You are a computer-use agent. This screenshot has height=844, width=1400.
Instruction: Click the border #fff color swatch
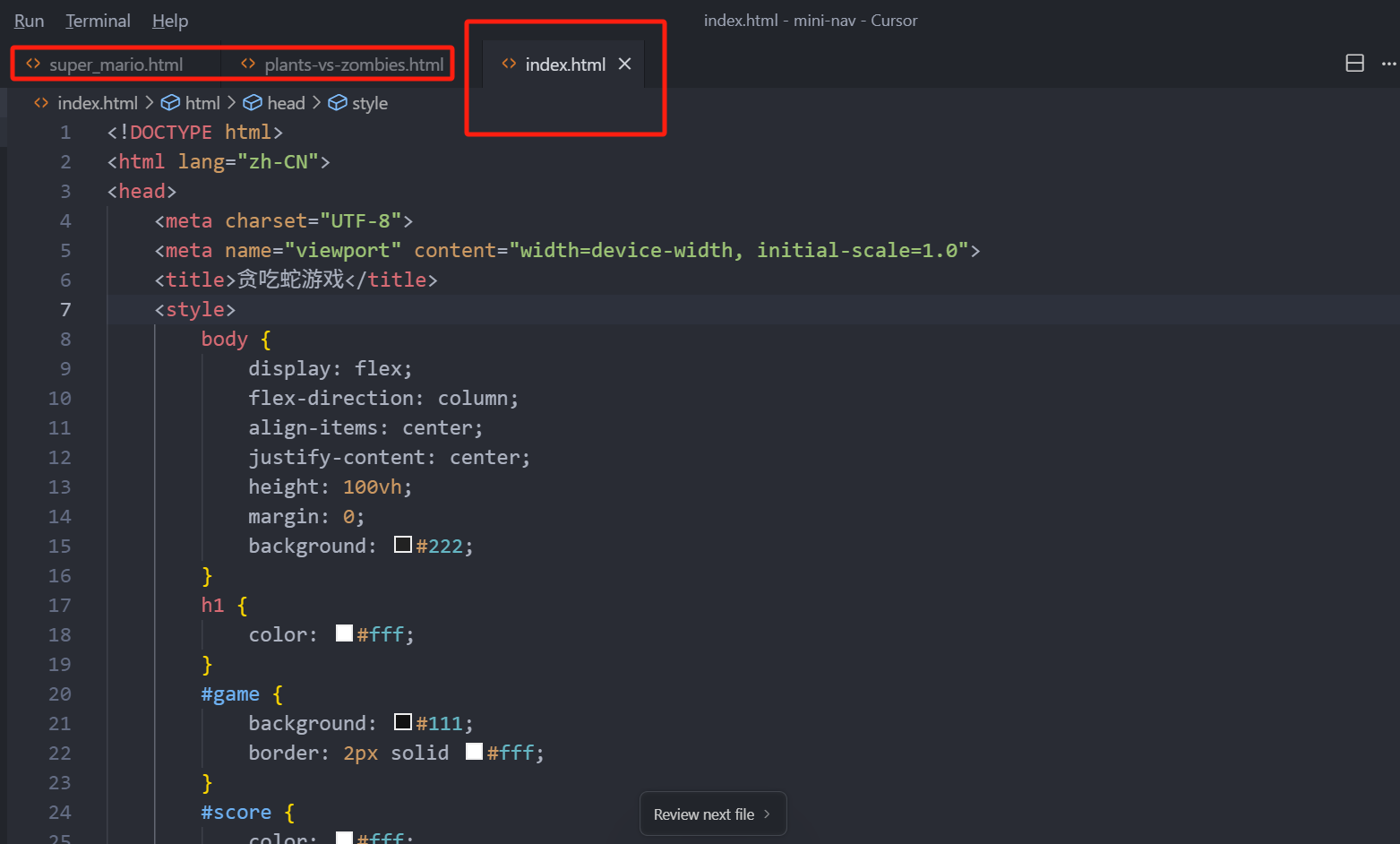(475, 751)
